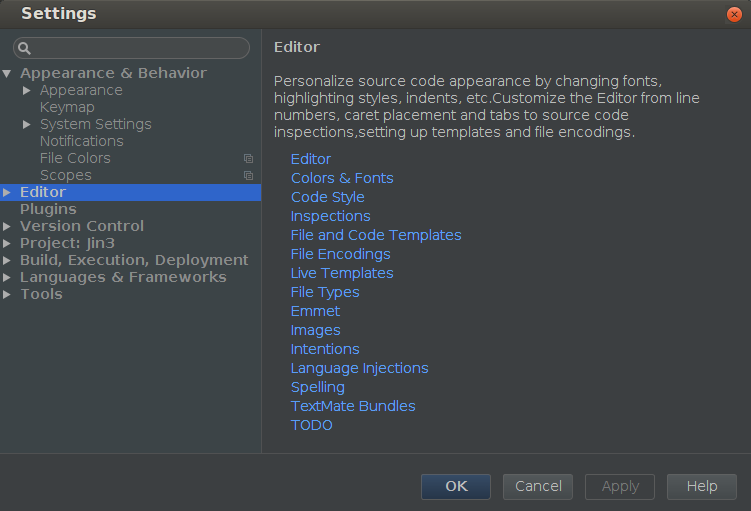The height and width of the screenshot is (511, 751).
Task: Collapse the Appearance & Behavior section
Action: [x=7, y=73]
